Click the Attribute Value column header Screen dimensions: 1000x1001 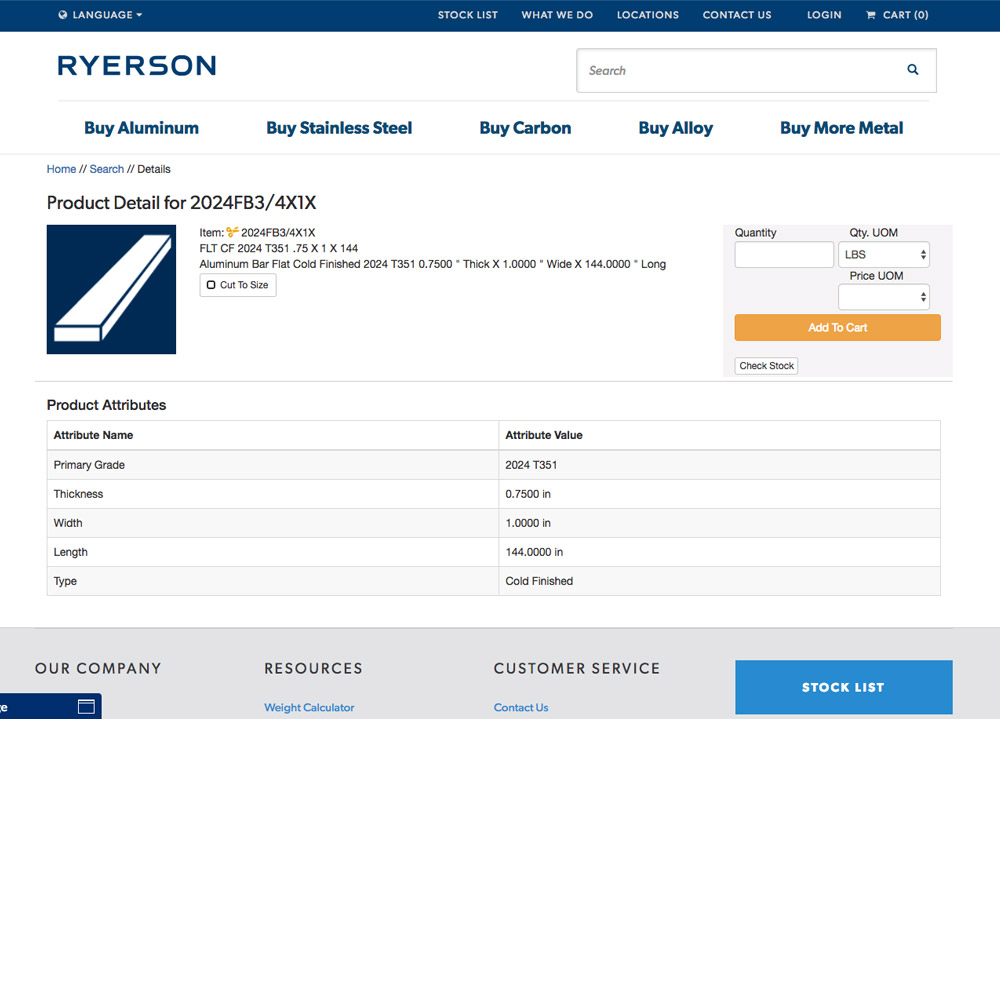[543, 435]
